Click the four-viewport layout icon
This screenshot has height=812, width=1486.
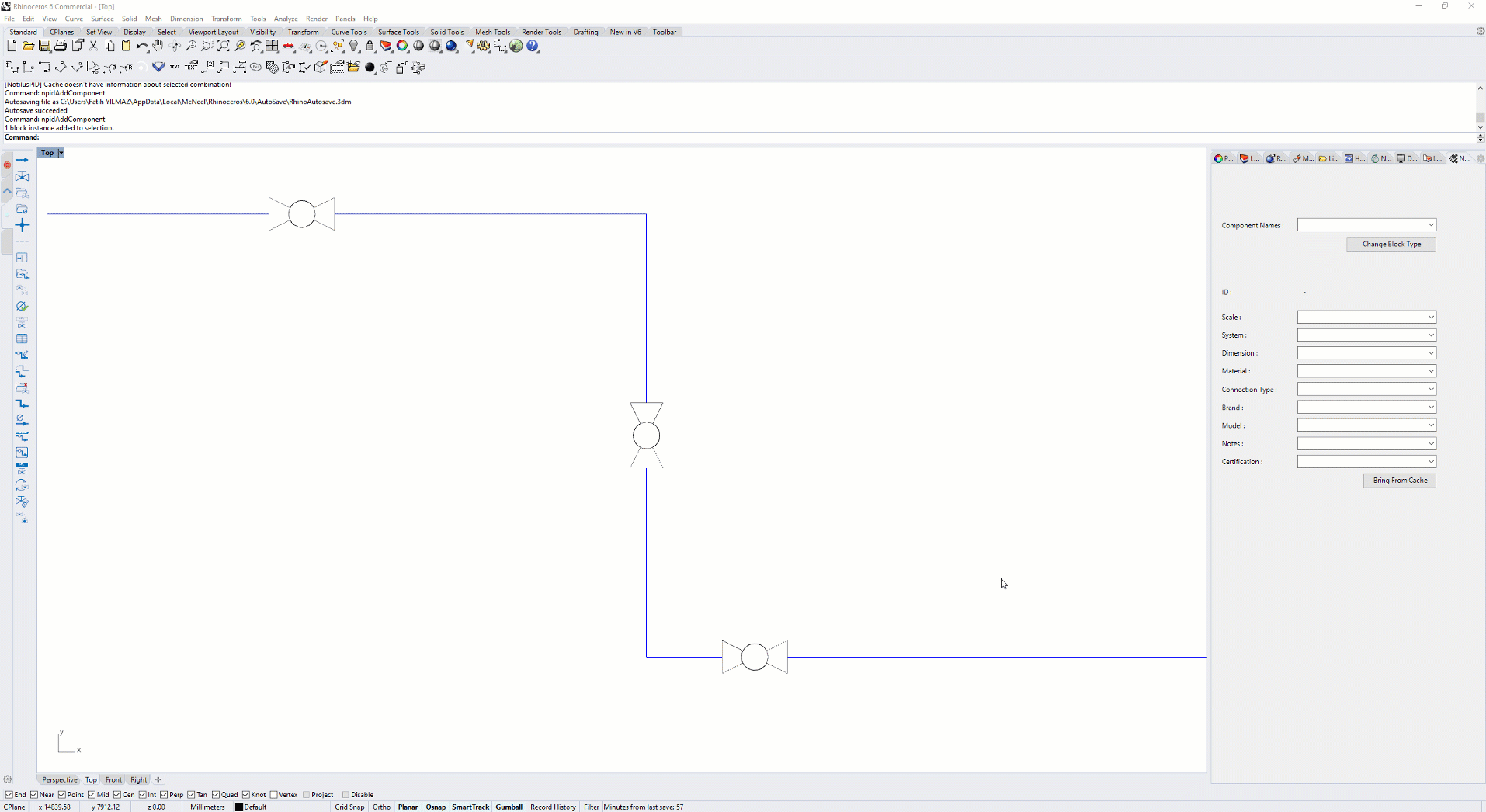(272, 47)
